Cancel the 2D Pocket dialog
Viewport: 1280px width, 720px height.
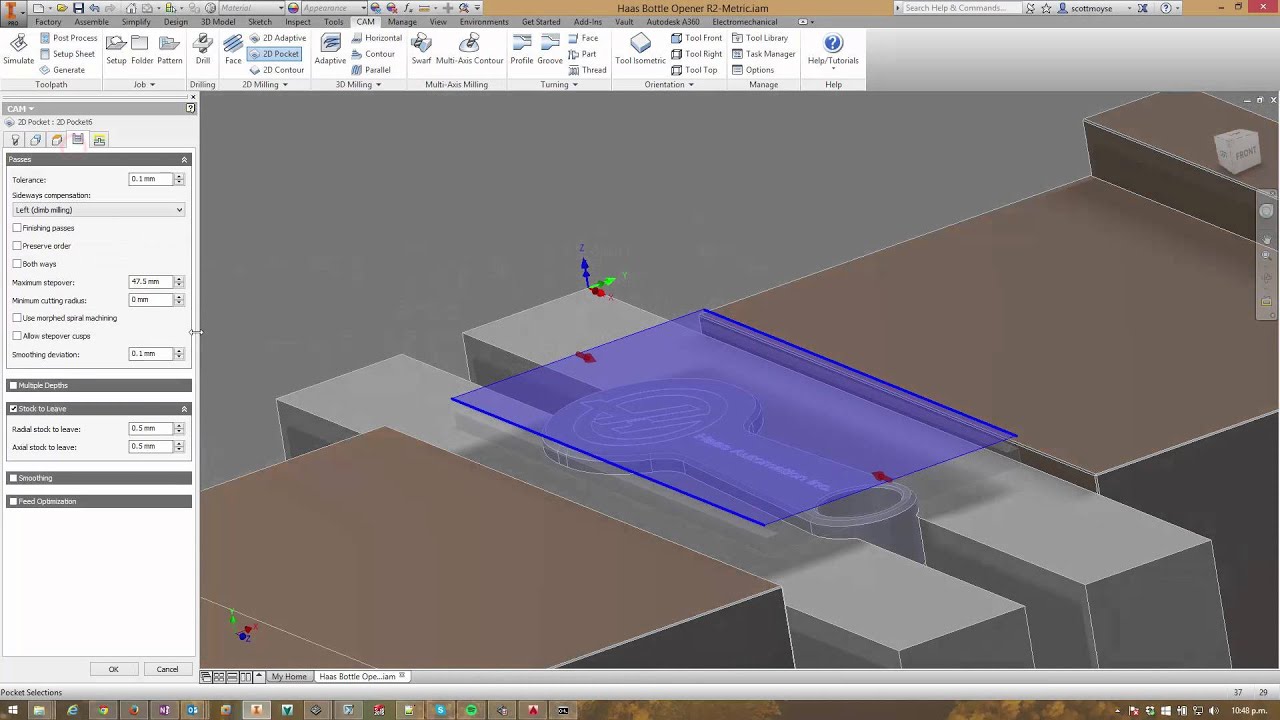click(167, 669)
